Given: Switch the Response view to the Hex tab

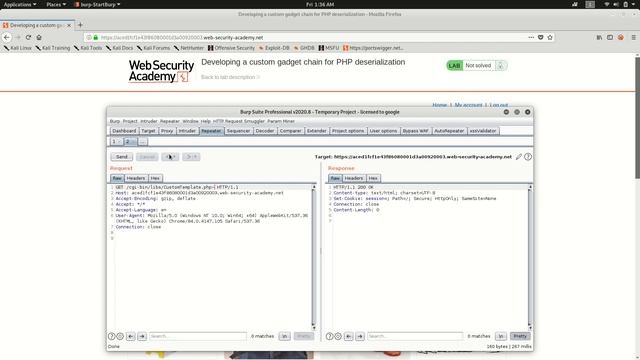Looking at the screenshot, I should (373, 178).
